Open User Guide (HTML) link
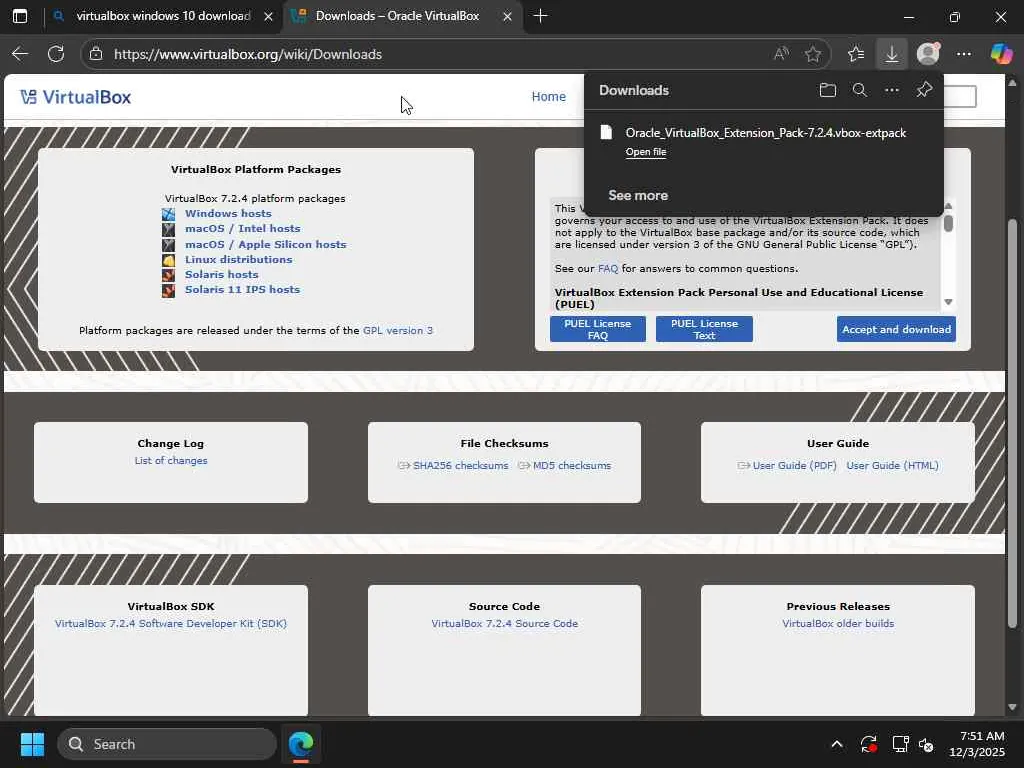Viewport: 1024px width, 768px height. pyautogui.click(x=892, y=466)
